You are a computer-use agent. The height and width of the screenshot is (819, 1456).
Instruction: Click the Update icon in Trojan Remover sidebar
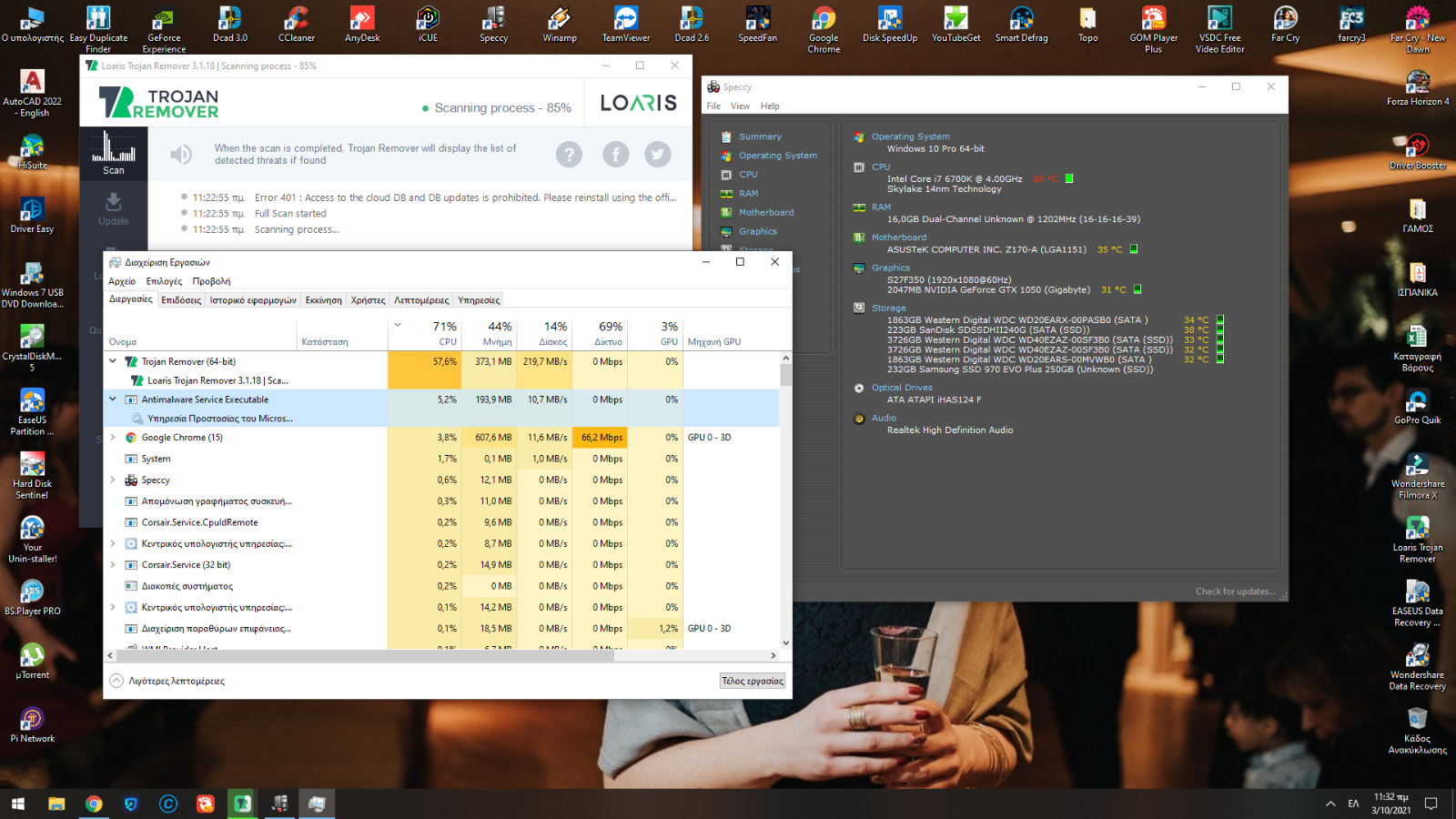(114, 208)
